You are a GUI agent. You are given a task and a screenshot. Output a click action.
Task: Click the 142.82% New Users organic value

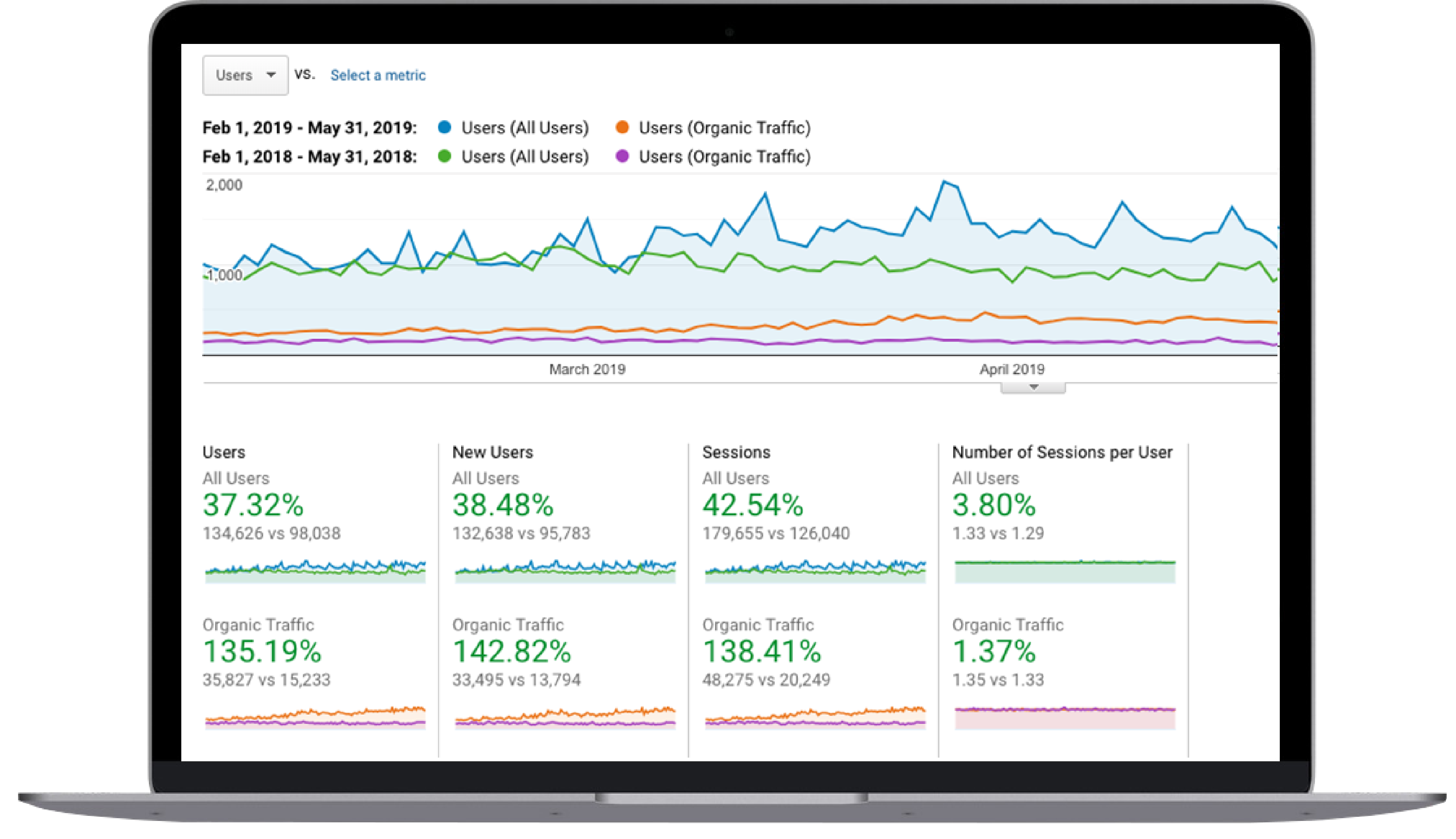tap(511, 651)
